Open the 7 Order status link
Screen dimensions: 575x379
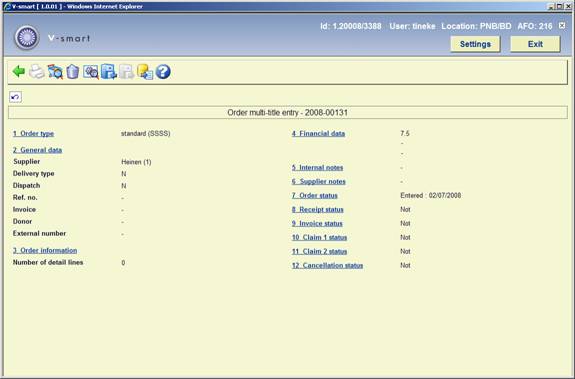pos(315,195)
